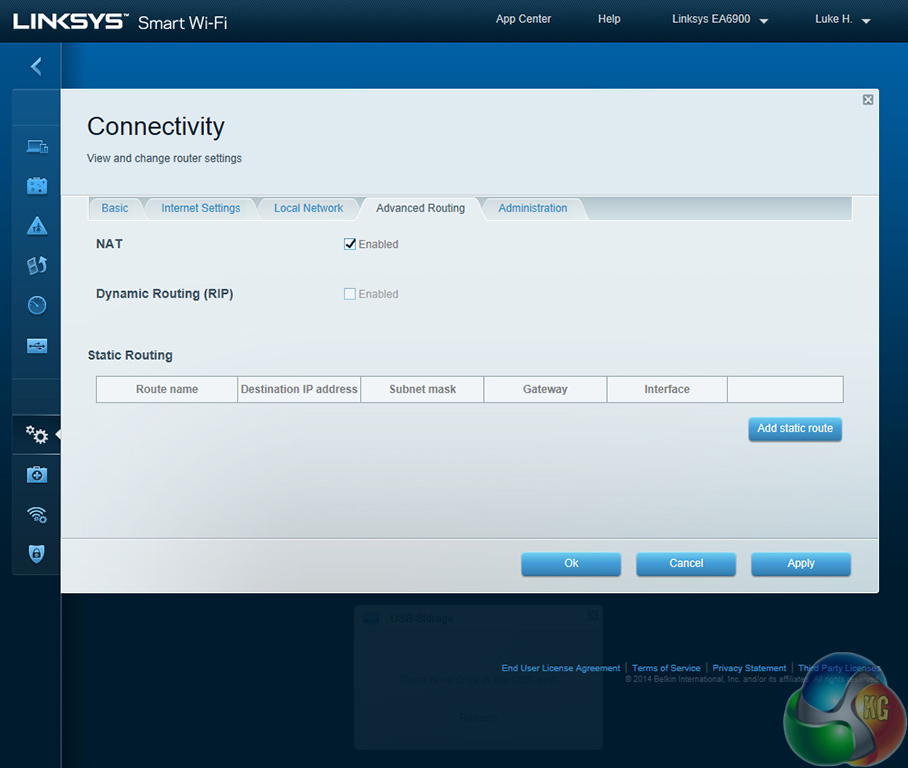Expand the Linksys EA6900 dropdown
This screenshot has width=908, height=768.
(x=720, y=20)
